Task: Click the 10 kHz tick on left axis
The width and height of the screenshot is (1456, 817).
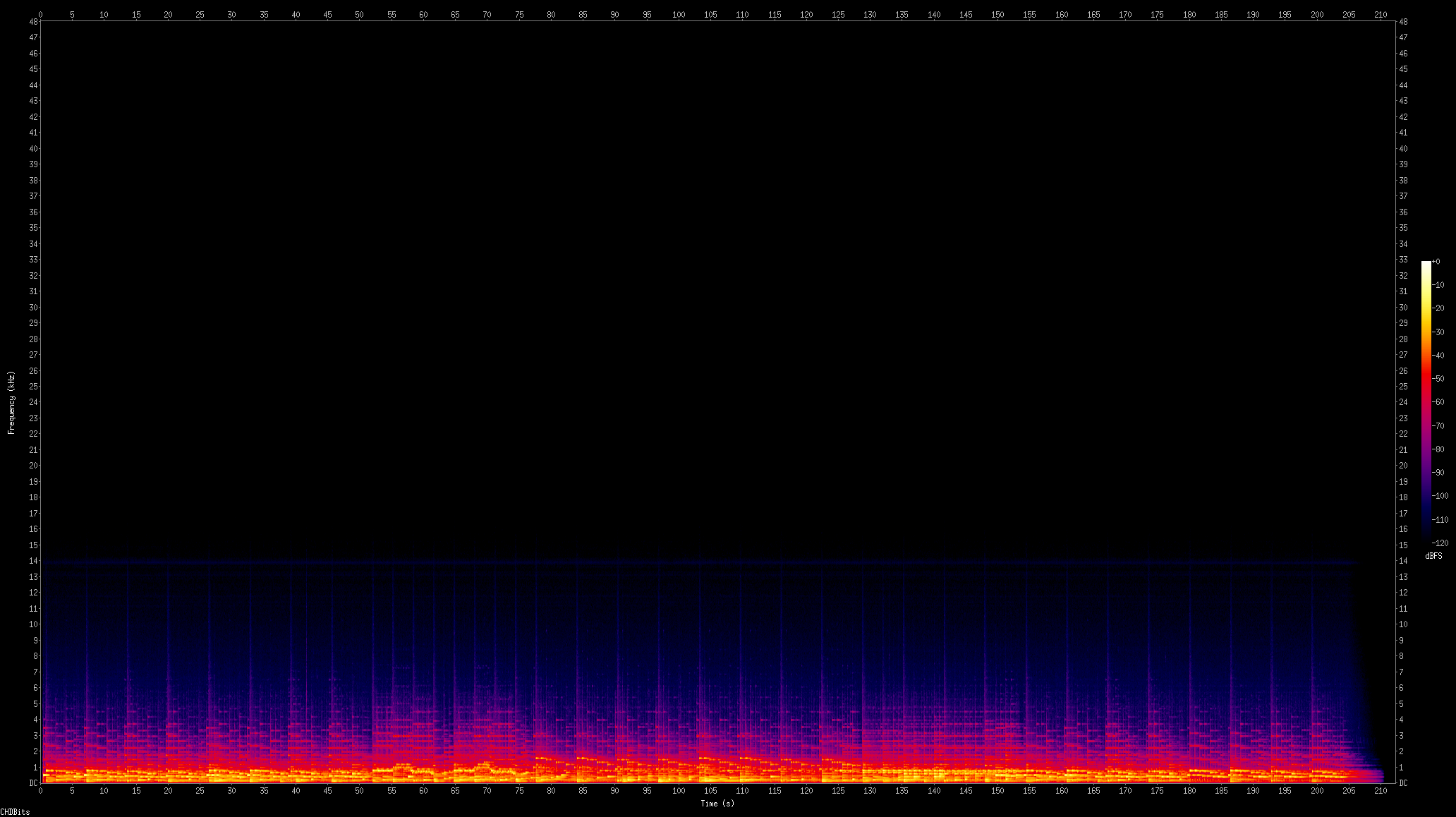Action: coord(33,624)
